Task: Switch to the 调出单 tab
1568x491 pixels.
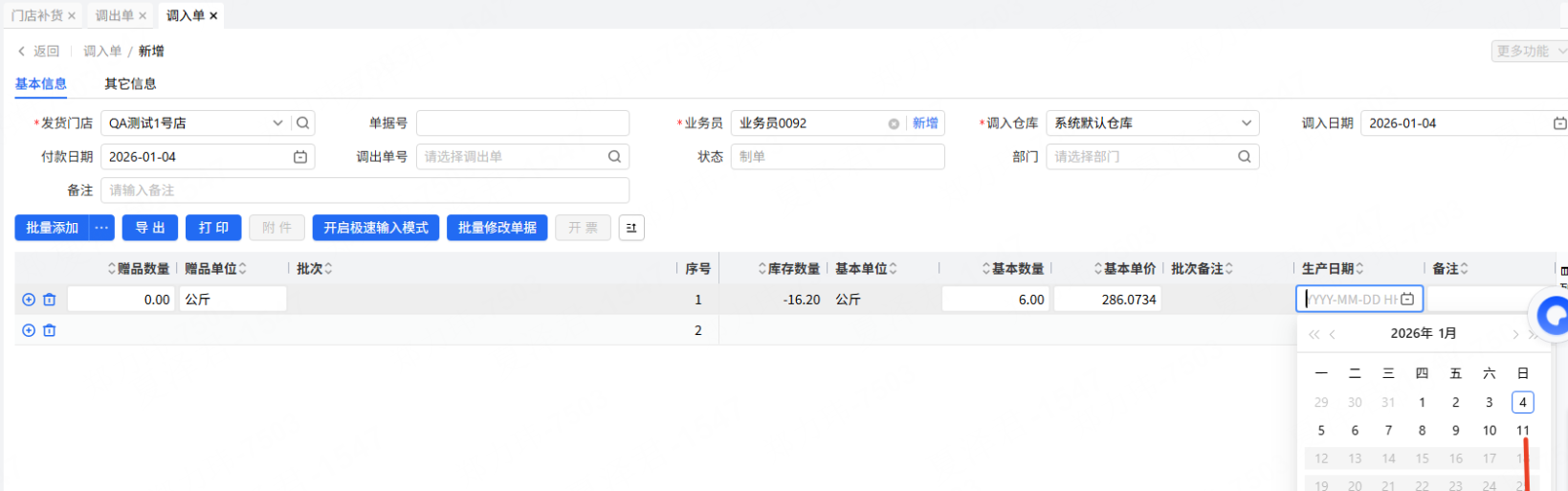Action: coord(114,16)
